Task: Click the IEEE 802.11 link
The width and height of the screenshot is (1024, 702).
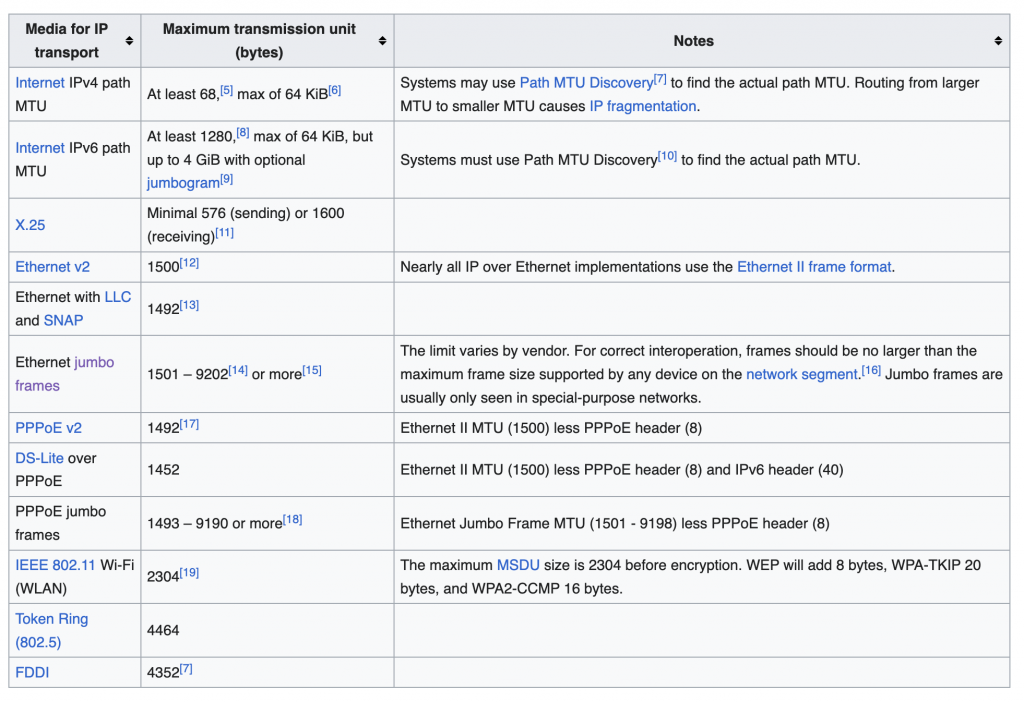Action: click(55, 565)
